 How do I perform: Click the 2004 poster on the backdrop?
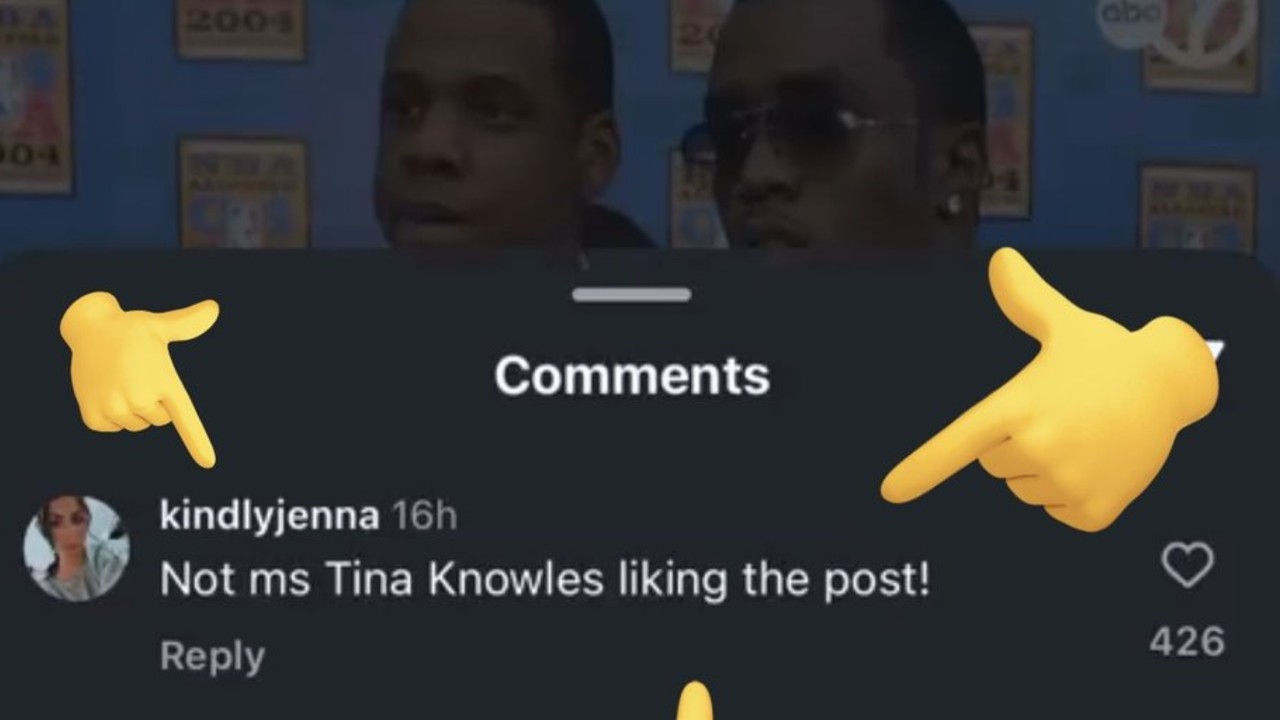point(241,28)
